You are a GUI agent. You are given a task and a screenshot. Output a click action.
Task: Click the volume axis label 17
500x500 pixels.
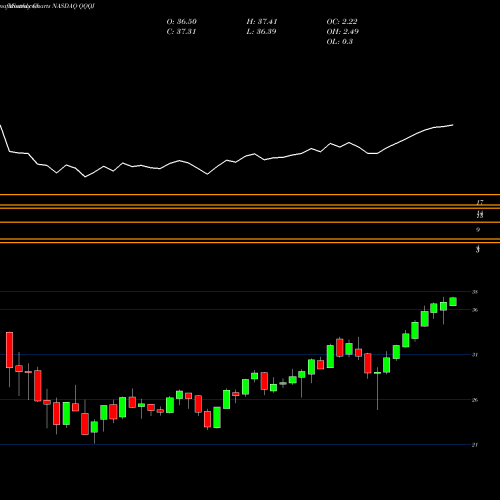click(480, 202)
